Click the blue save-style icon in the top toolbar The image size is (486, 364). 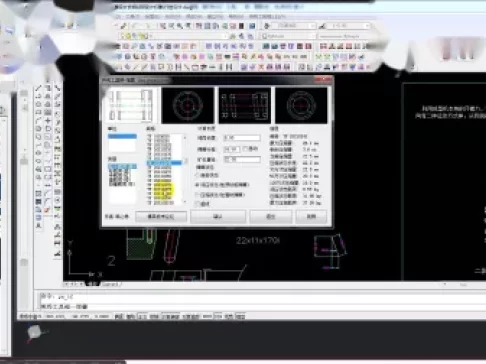click(x=252, y=26)
